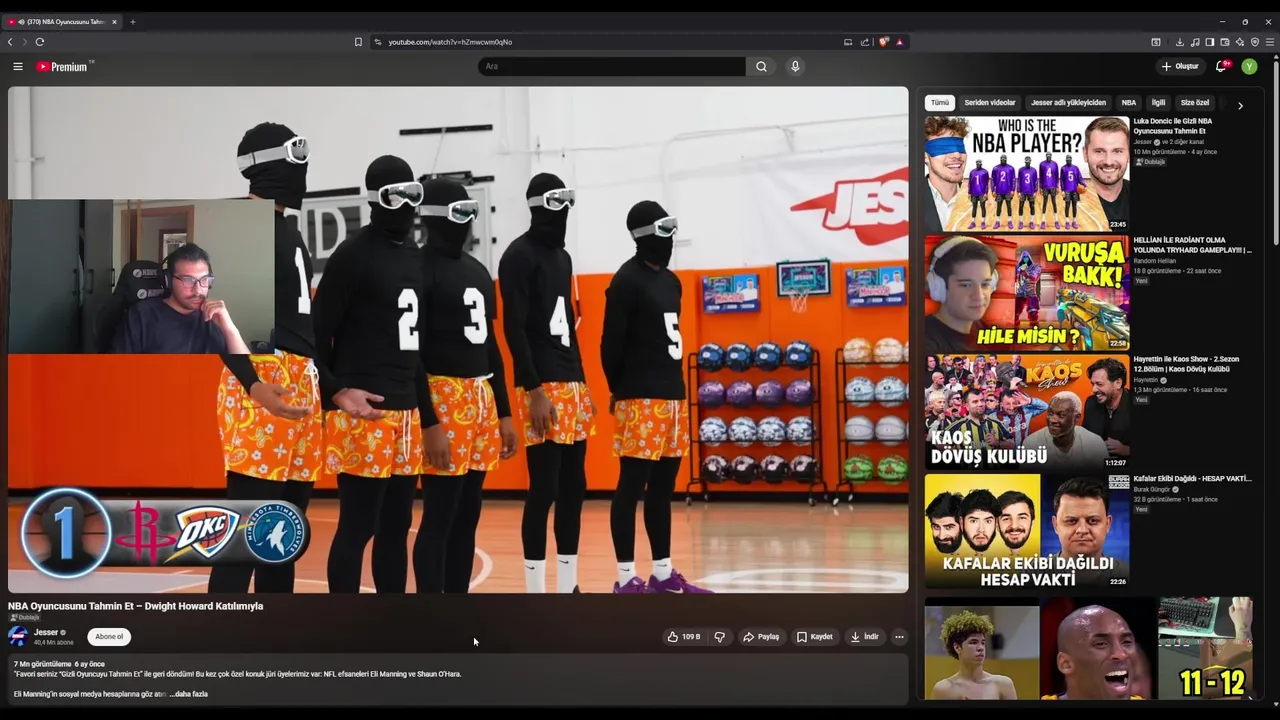Select the İlgili filter chip
Screen dimensions: 1280x720
pyautogui.click(x=1158, y=102)
